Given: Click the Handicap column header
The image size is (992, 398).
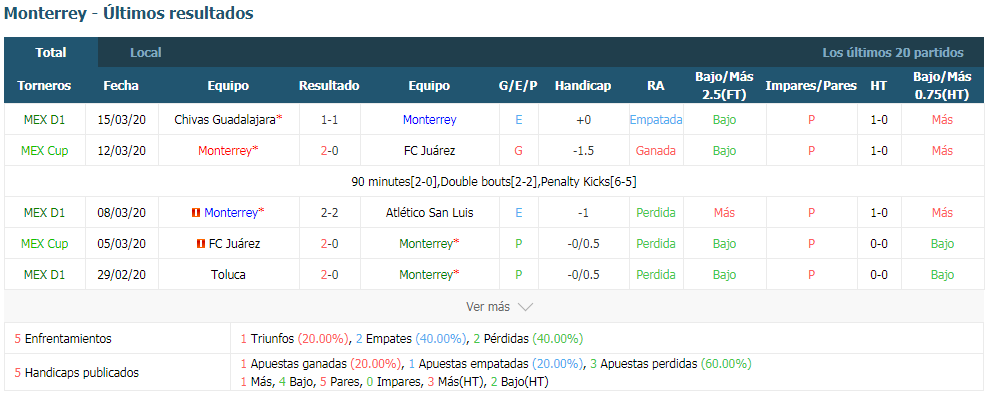Looking at the screenshot, I should pyautogui.click(x=583, y=85).
